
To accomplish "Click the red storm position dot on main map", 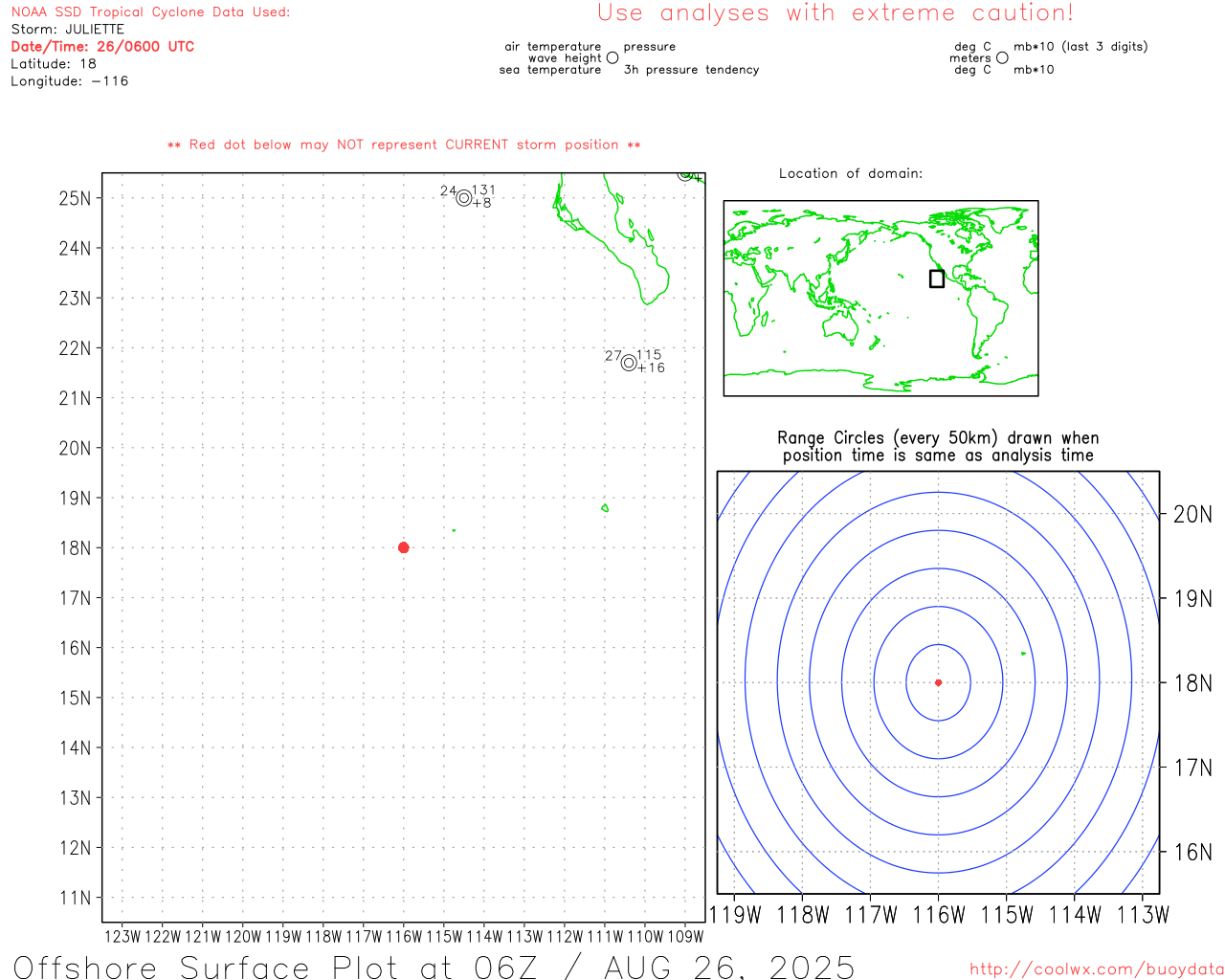I will click(x=403, y=547).
